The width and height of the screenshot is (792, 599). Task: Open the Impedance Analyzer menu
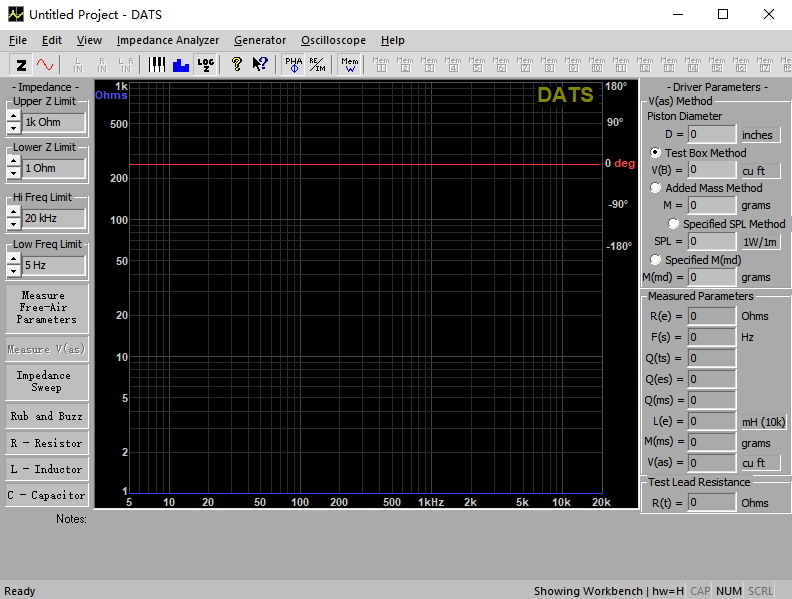pos(167,40)
